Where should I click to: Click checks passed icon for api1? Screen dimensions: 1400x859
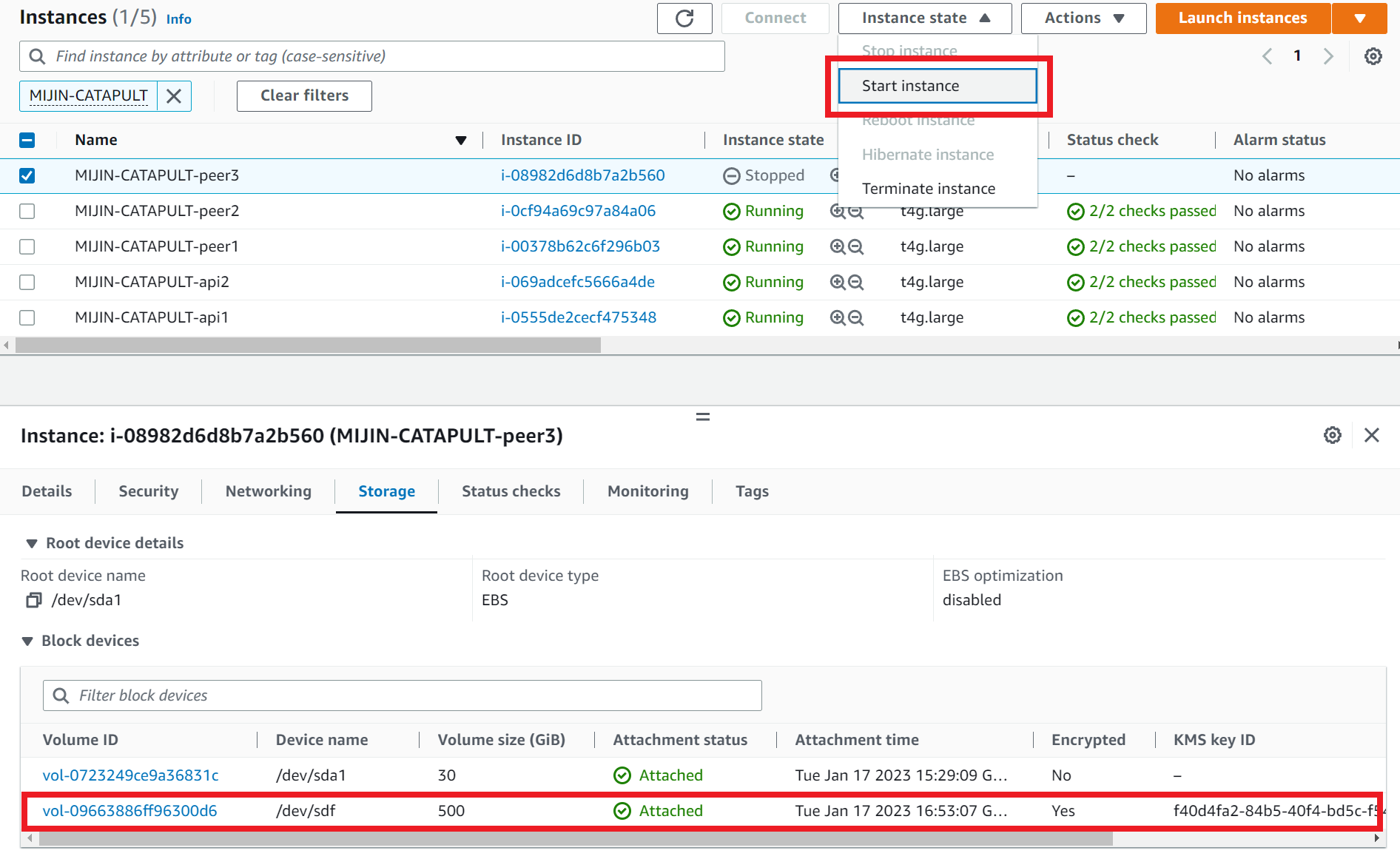tap(1075, 318)
